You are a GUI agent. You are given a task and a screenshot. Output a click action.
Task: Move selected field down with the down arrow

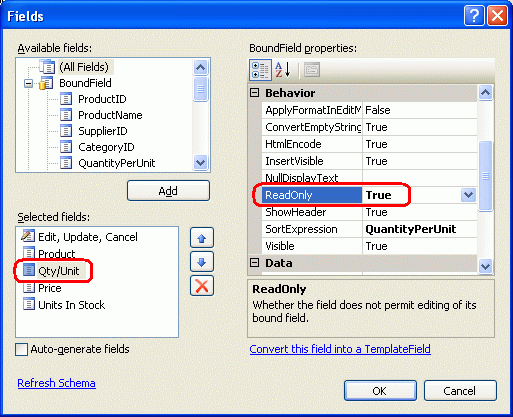pos(202,262)
